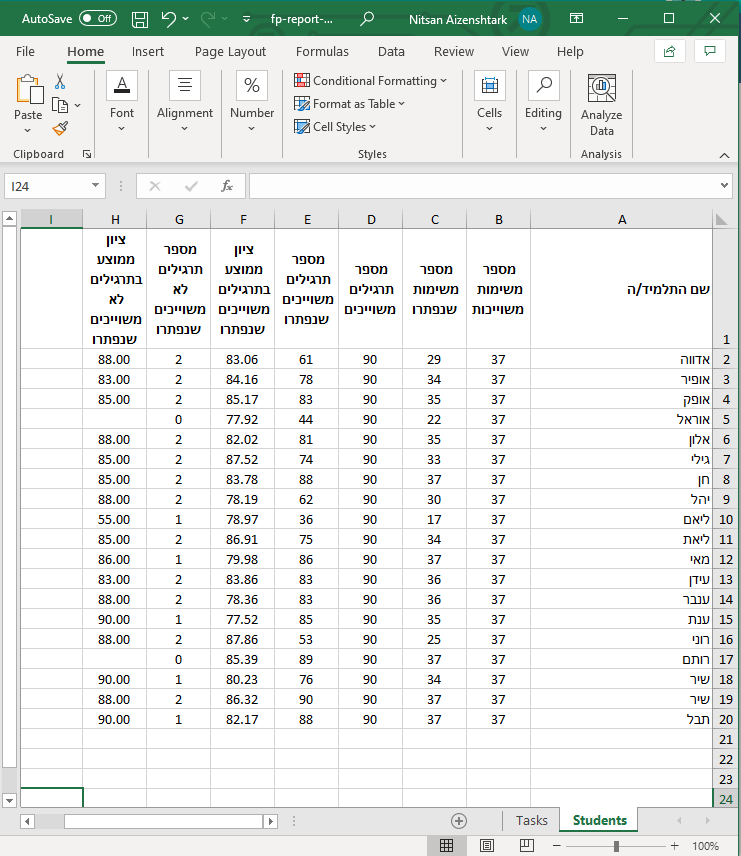Viewport: 741px width, 856px height.
Task: Switch to Page Layout view icon
Action: coord(487,846)
